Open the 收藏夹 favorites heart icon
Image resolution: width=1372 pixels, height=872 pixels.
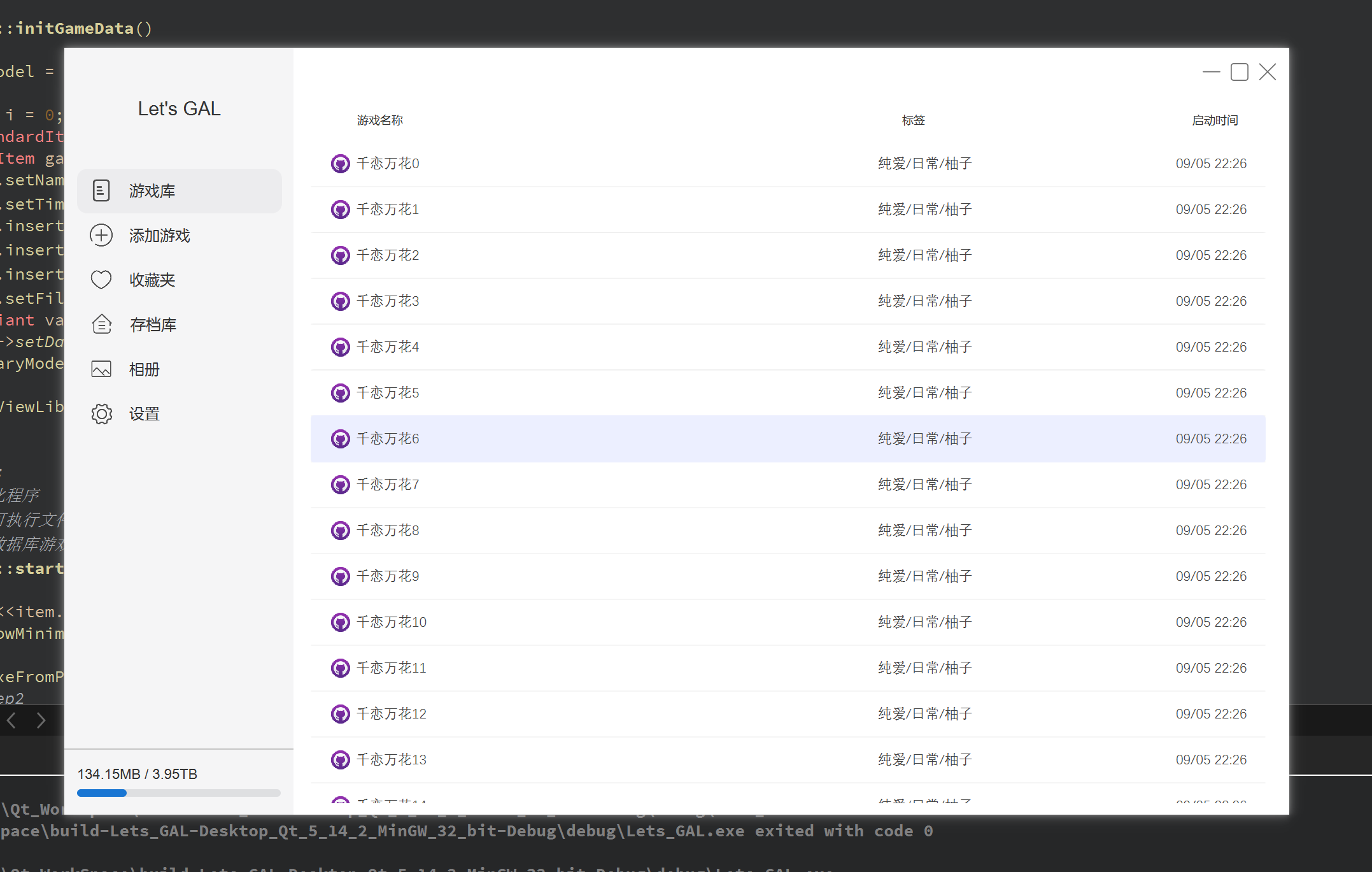[101, 280]
